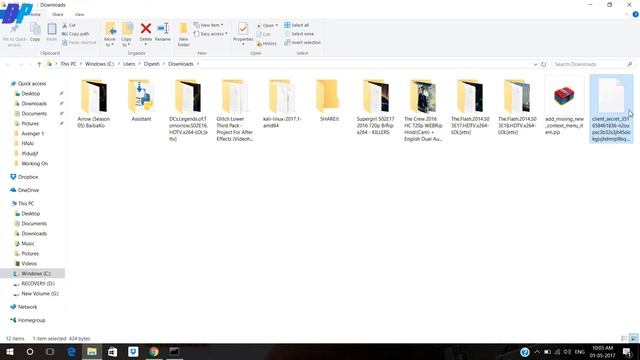Go up one folder level arrow
640x360 pixels.
pyautogui.click(x=39, y=64)
